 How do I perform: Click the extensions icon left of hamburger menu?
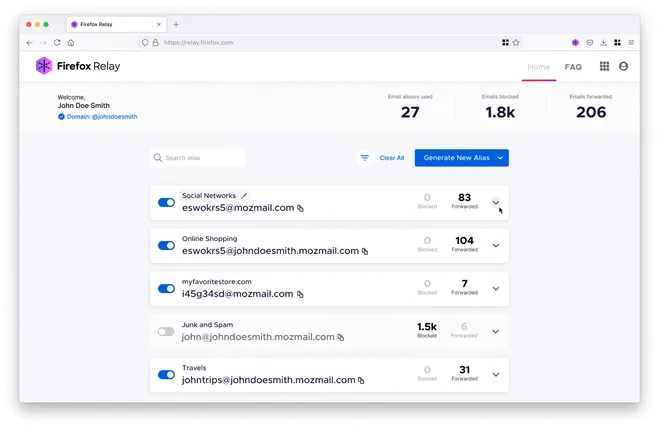[617, 43]
